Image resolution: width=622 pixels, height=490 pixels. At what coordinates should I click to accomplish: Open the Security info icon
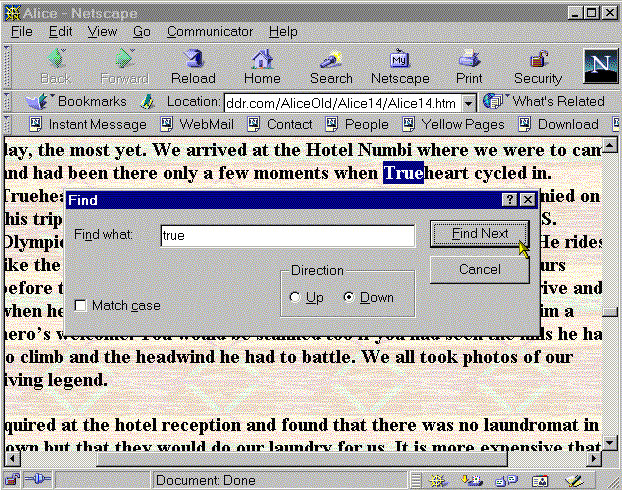click(538, 66)
